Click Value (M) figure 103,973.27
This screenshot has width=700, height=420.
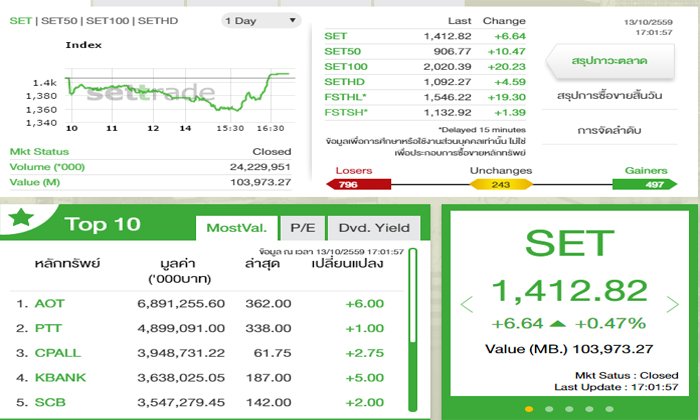pos(260,182)
